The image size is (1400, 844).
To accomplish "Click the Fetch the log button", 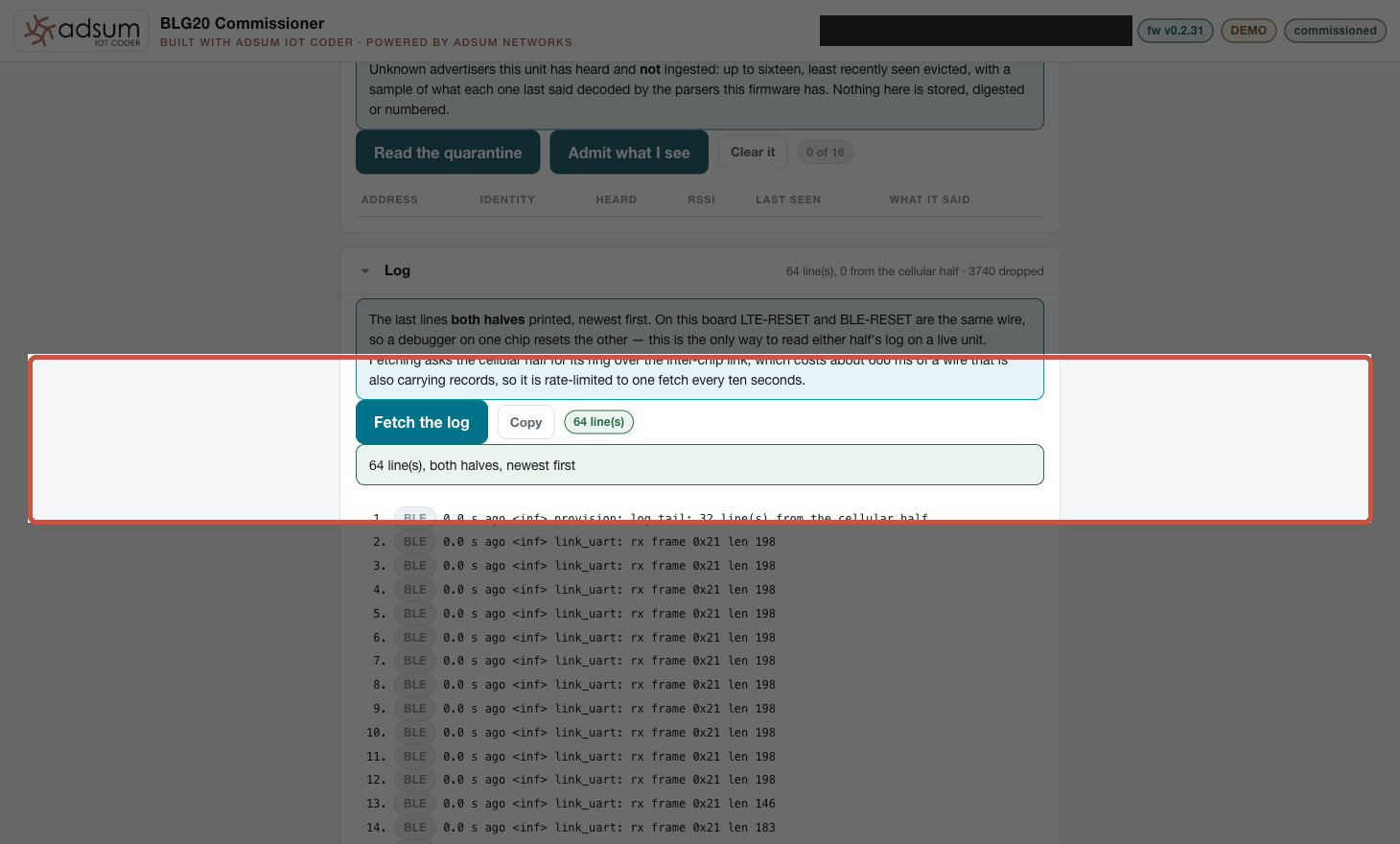I will (x=422, y=422).
